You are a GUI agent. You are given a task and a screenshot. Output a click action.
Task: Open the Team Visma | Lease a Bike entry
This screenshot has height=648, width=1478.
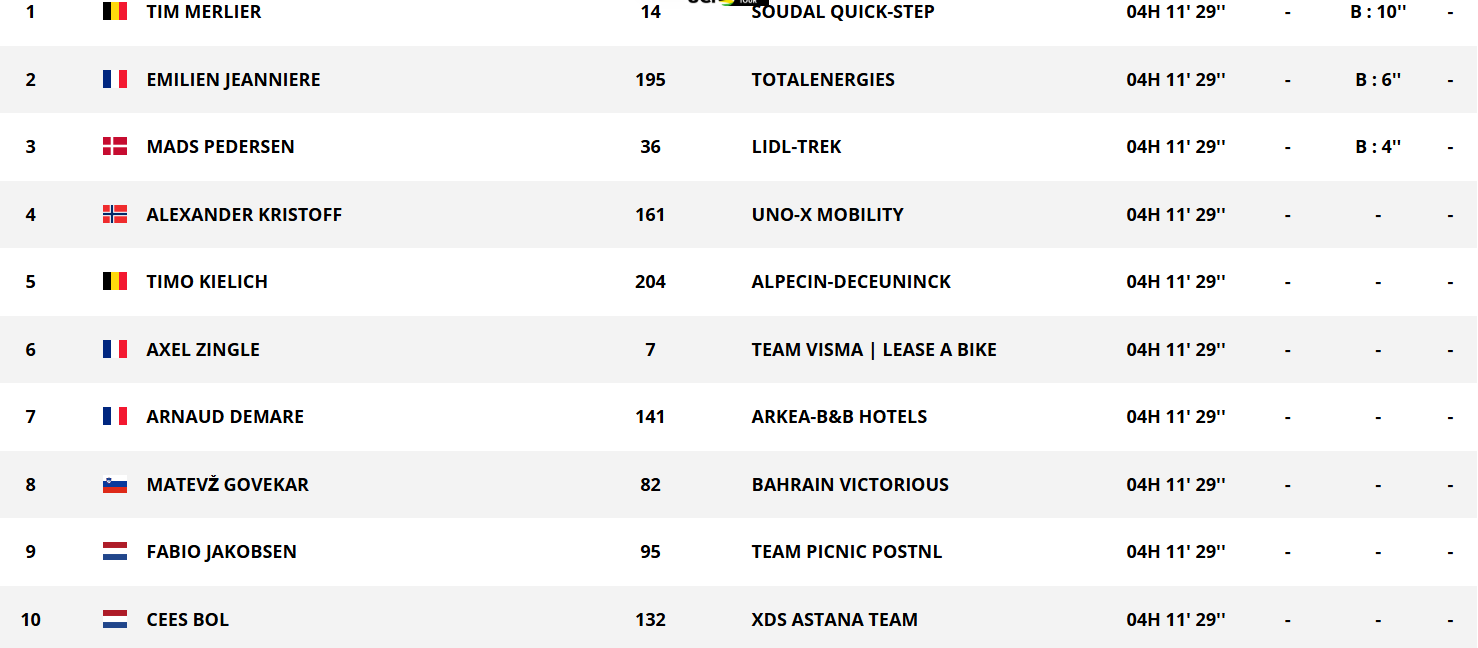[874, 349]
